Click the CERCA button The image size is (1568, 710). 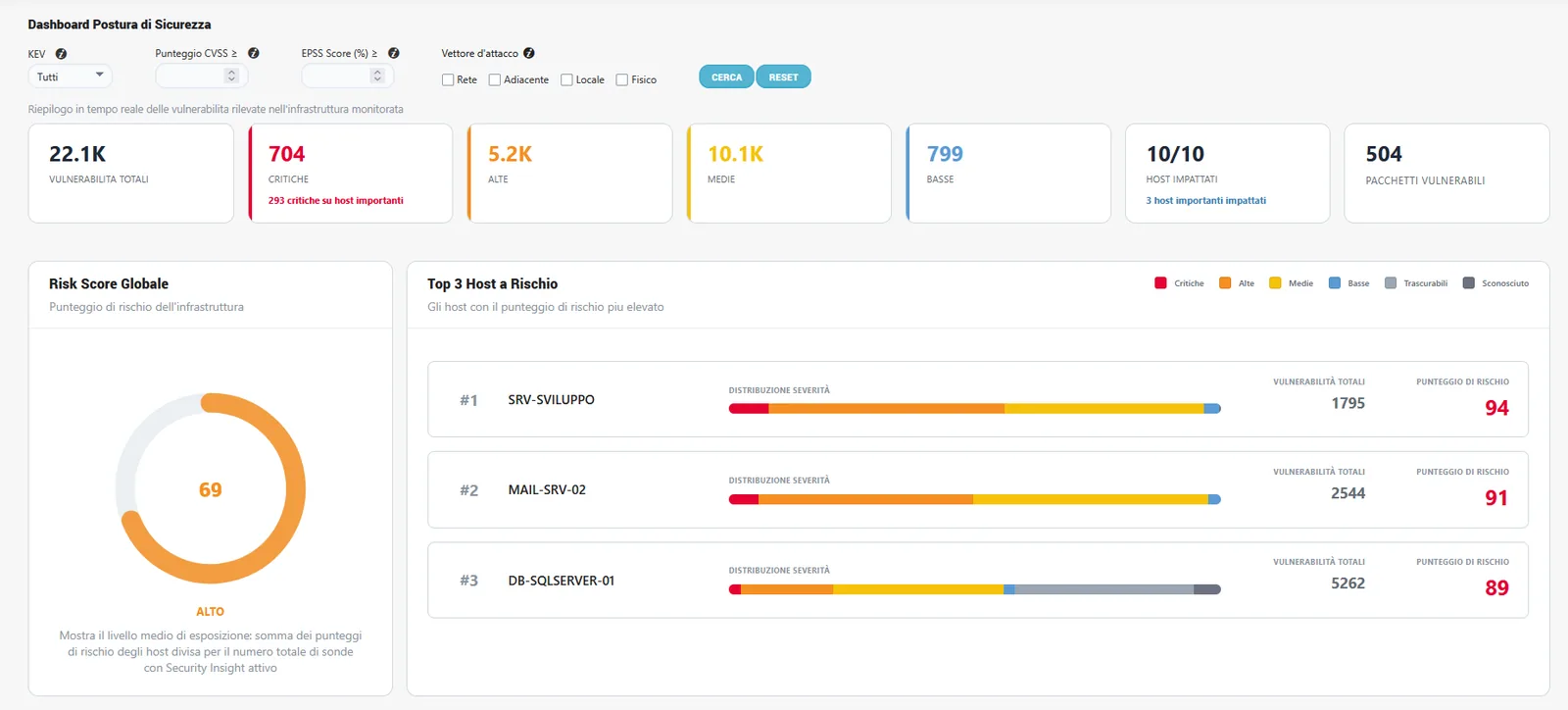[726, 77]
